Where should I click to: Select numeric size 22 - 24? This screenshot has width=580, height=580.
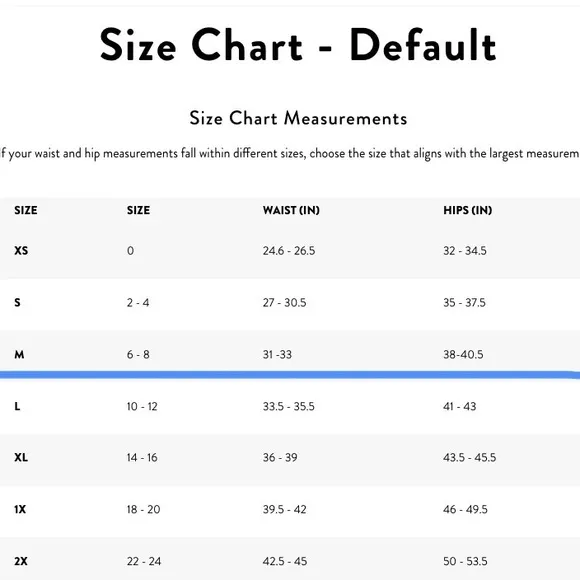(144, 561)
